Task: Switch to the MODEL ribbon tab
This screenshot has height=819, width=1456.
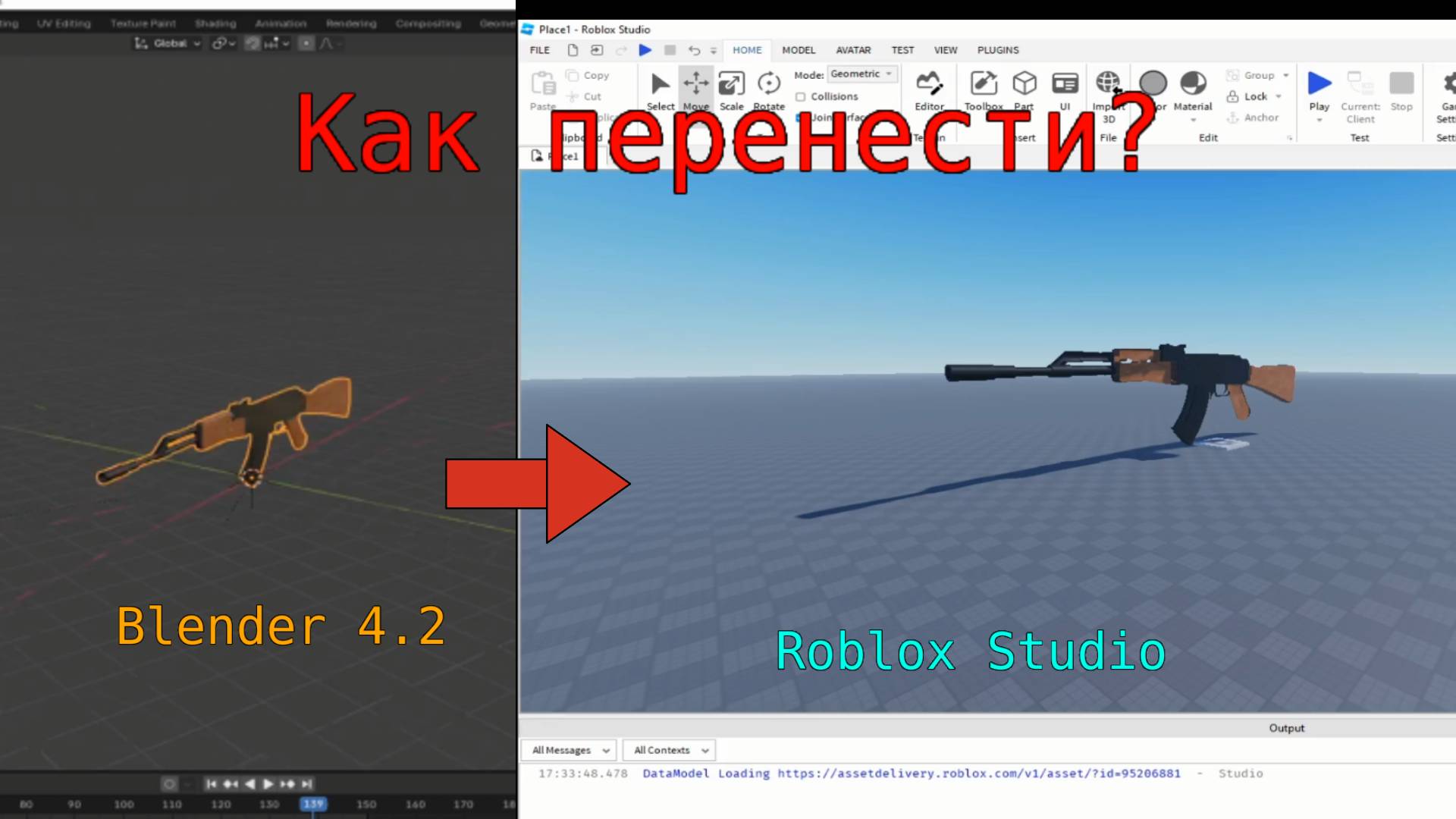Action: tap(799, 50)
